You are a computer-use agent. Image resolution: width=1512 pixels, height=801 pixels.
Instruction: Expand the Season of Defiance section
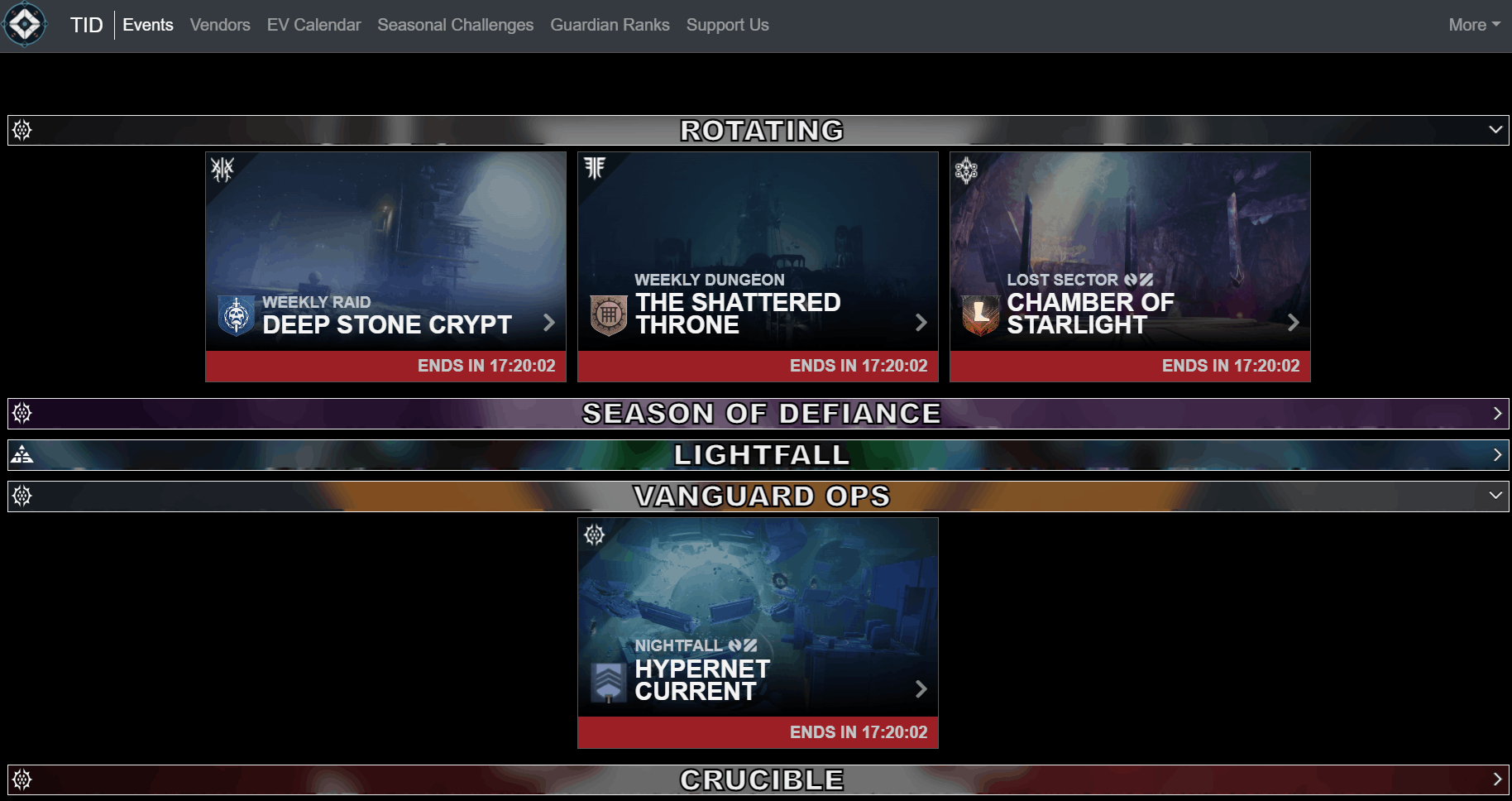[1497, 413]
